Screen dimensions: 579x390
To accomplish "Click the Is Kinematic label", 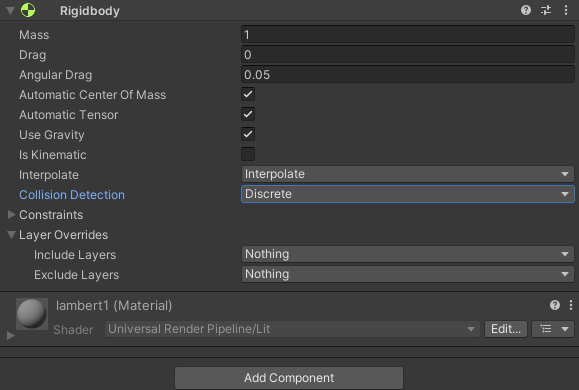I will [x=52, y=155].
